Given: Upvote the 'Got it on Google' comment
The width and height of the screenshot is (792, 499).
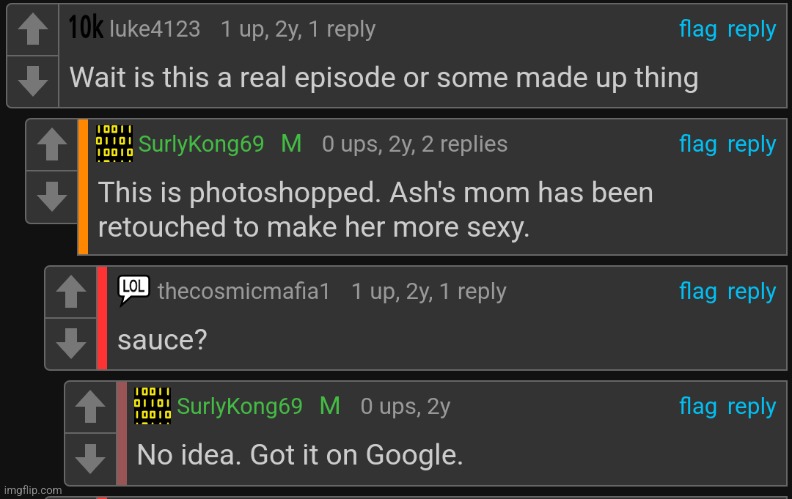Looking at the screenshot, I should point(90,407).
